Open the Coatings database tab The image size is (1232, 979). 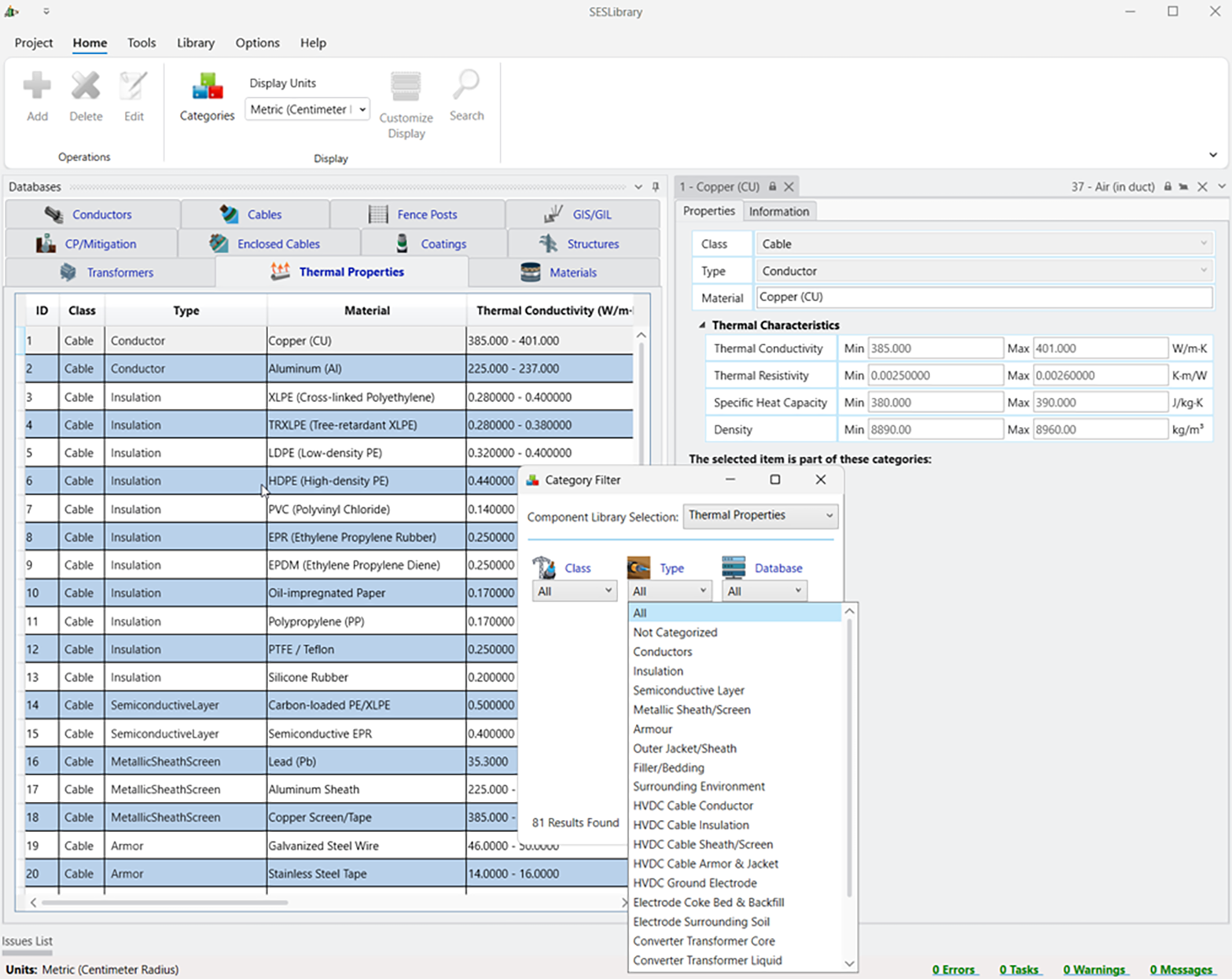pyautogui.click(x=434, y=244)
